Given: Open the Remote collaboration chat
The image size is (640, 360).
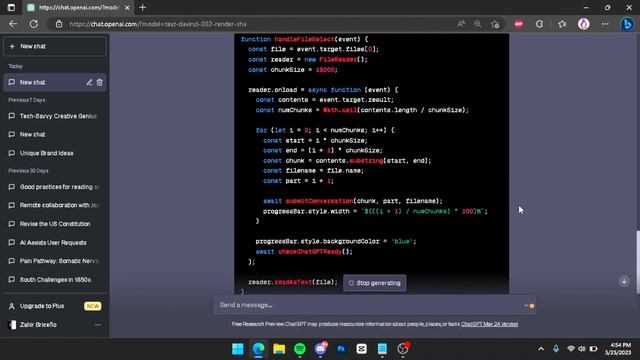Looking at the screenshot, I should pos(55,205).
